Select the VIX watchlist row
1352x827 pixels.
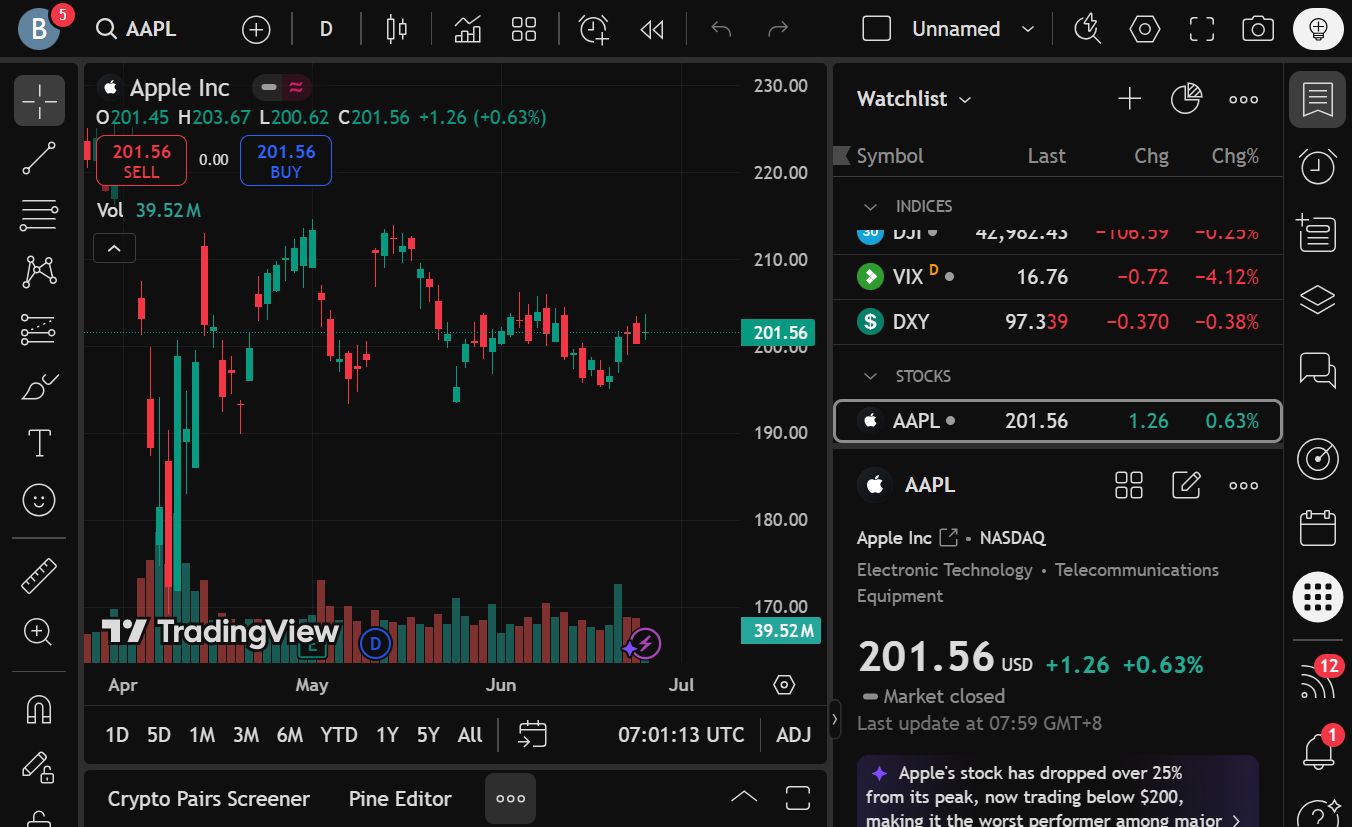pos(1057,277)
